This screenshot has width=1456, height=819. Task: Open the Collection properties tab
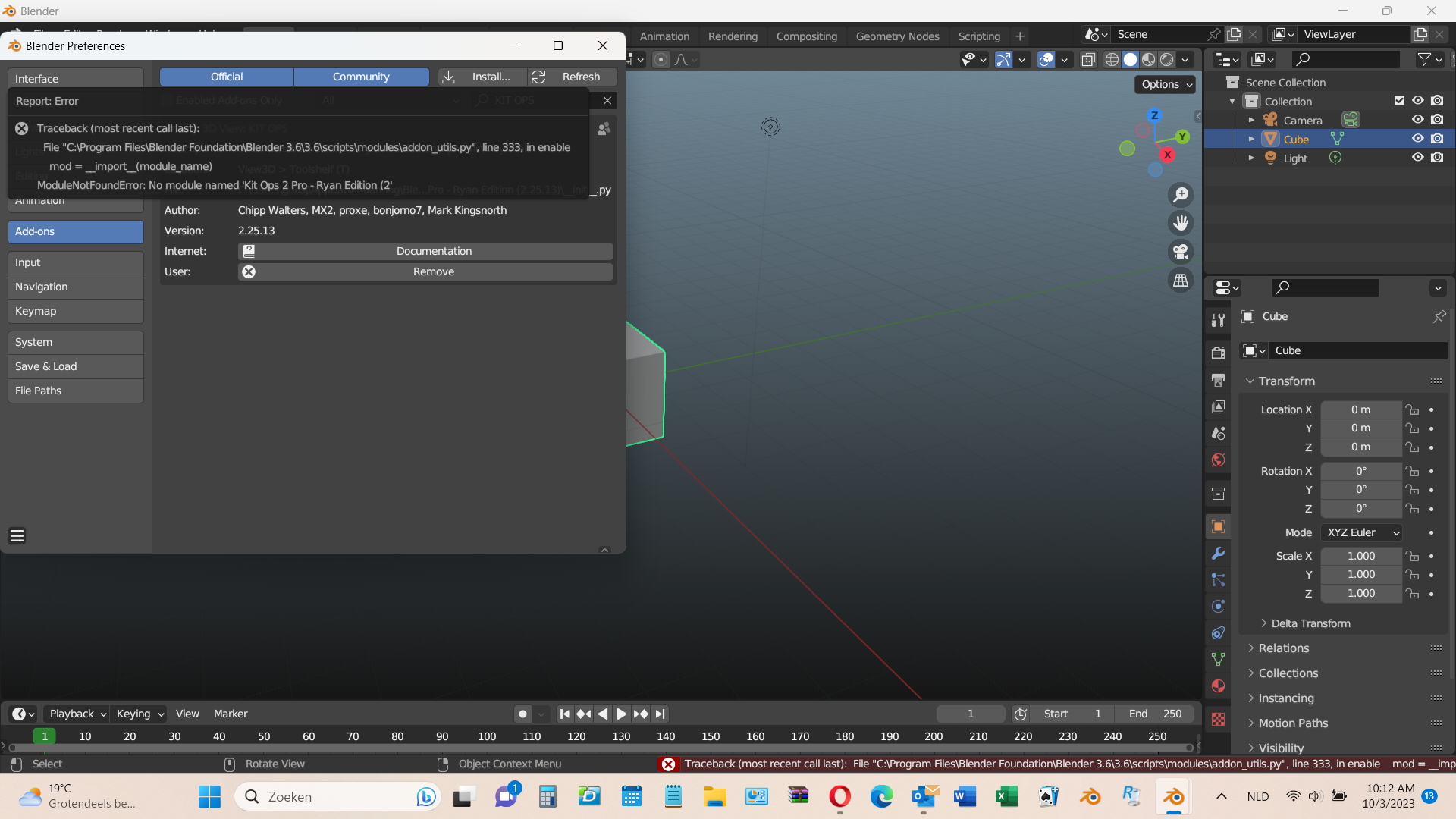(x=1218, y=494)
